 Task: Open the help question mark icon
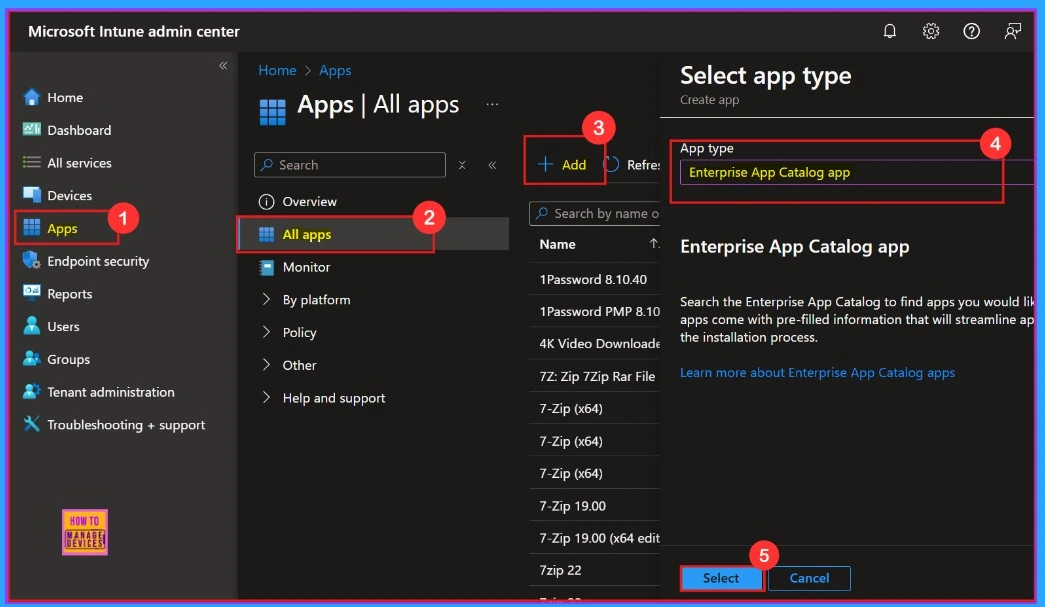click(972, 31)
